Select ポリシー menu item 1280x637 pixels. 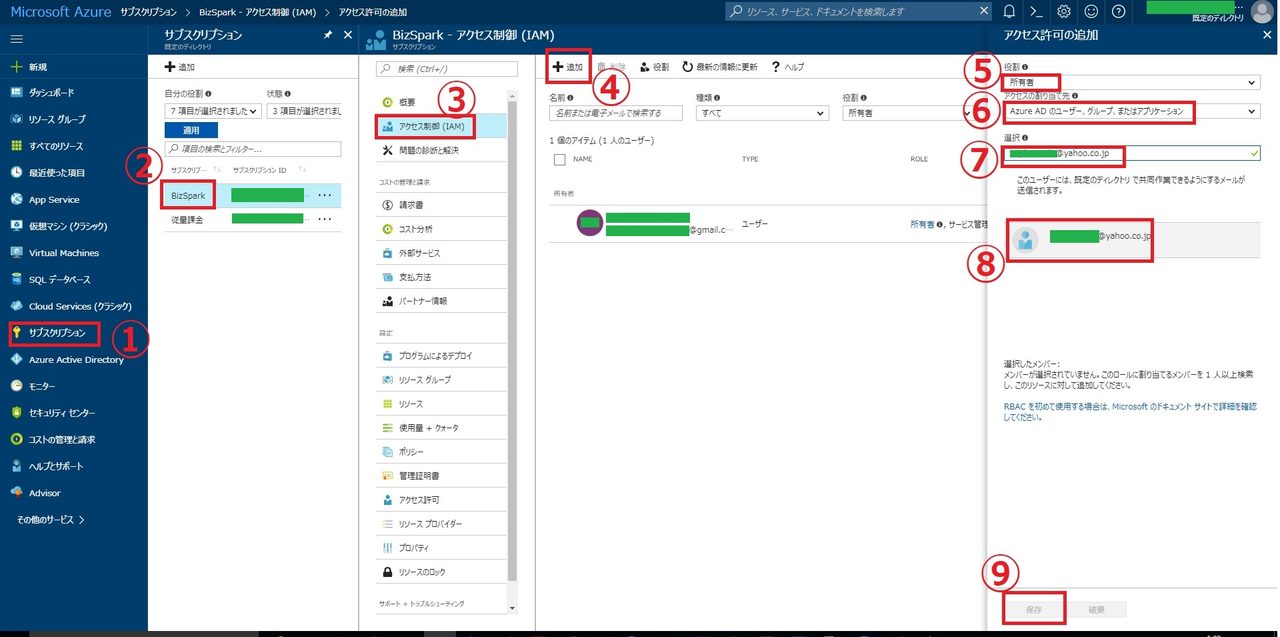pos(441,452)
